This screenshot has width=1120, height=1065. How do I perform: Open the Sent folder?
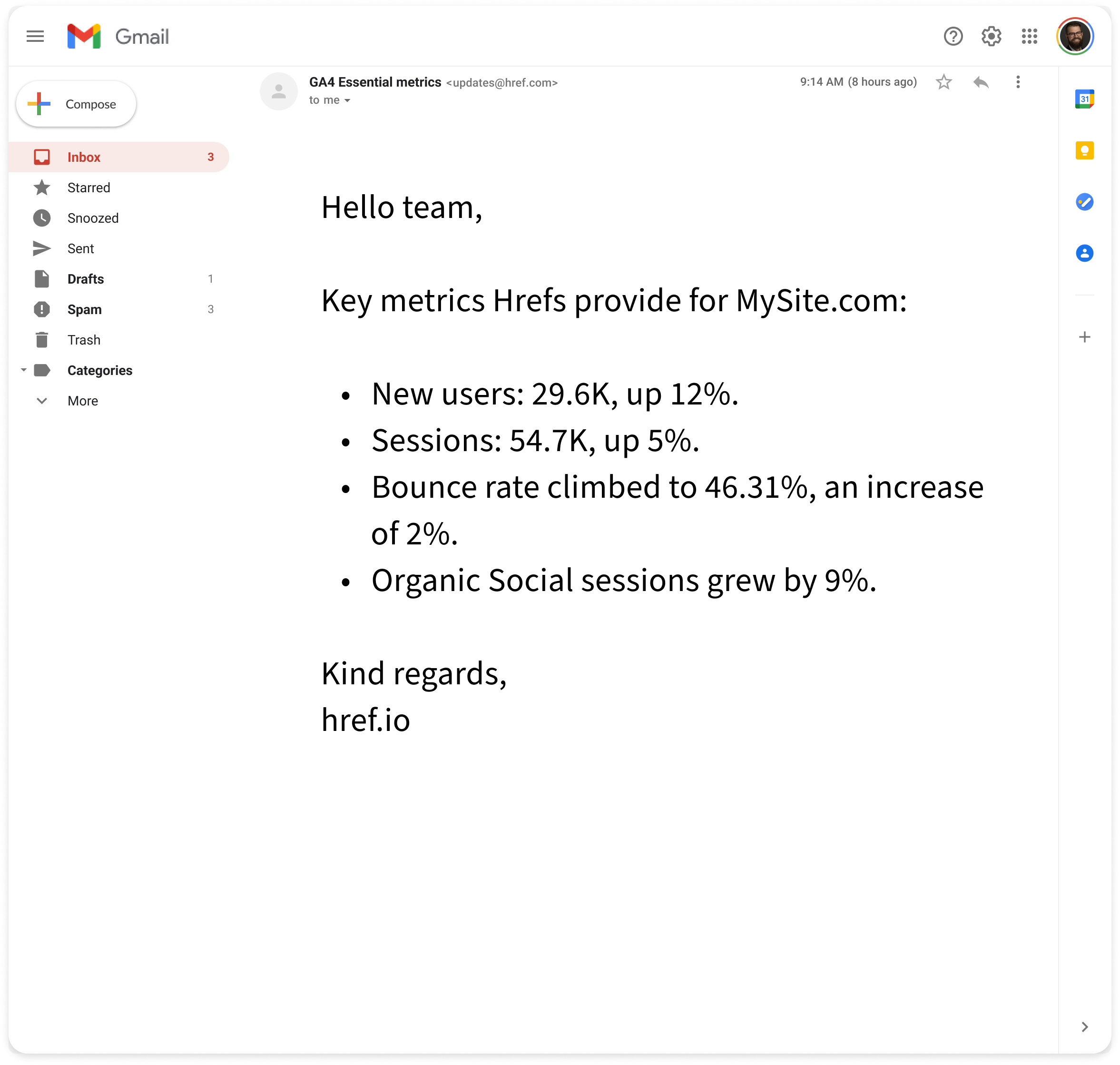pyautogui.click(x=118, y=249)
